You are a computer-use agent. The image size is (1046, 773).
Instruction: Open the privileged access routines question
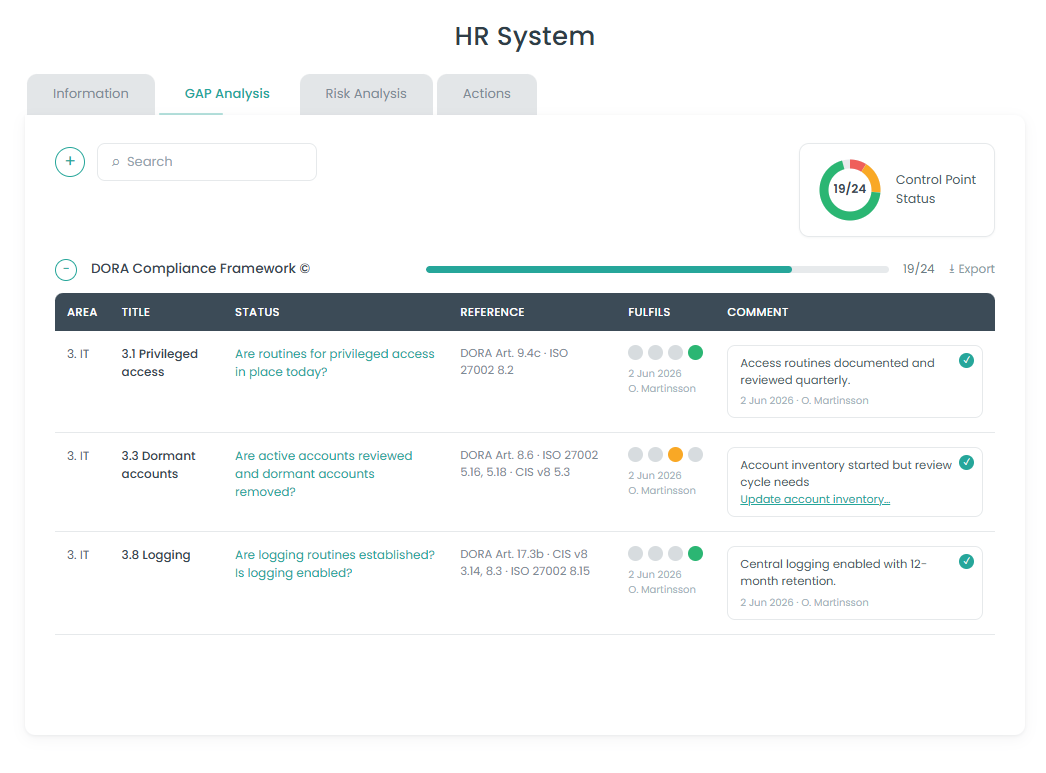(334, 363)
